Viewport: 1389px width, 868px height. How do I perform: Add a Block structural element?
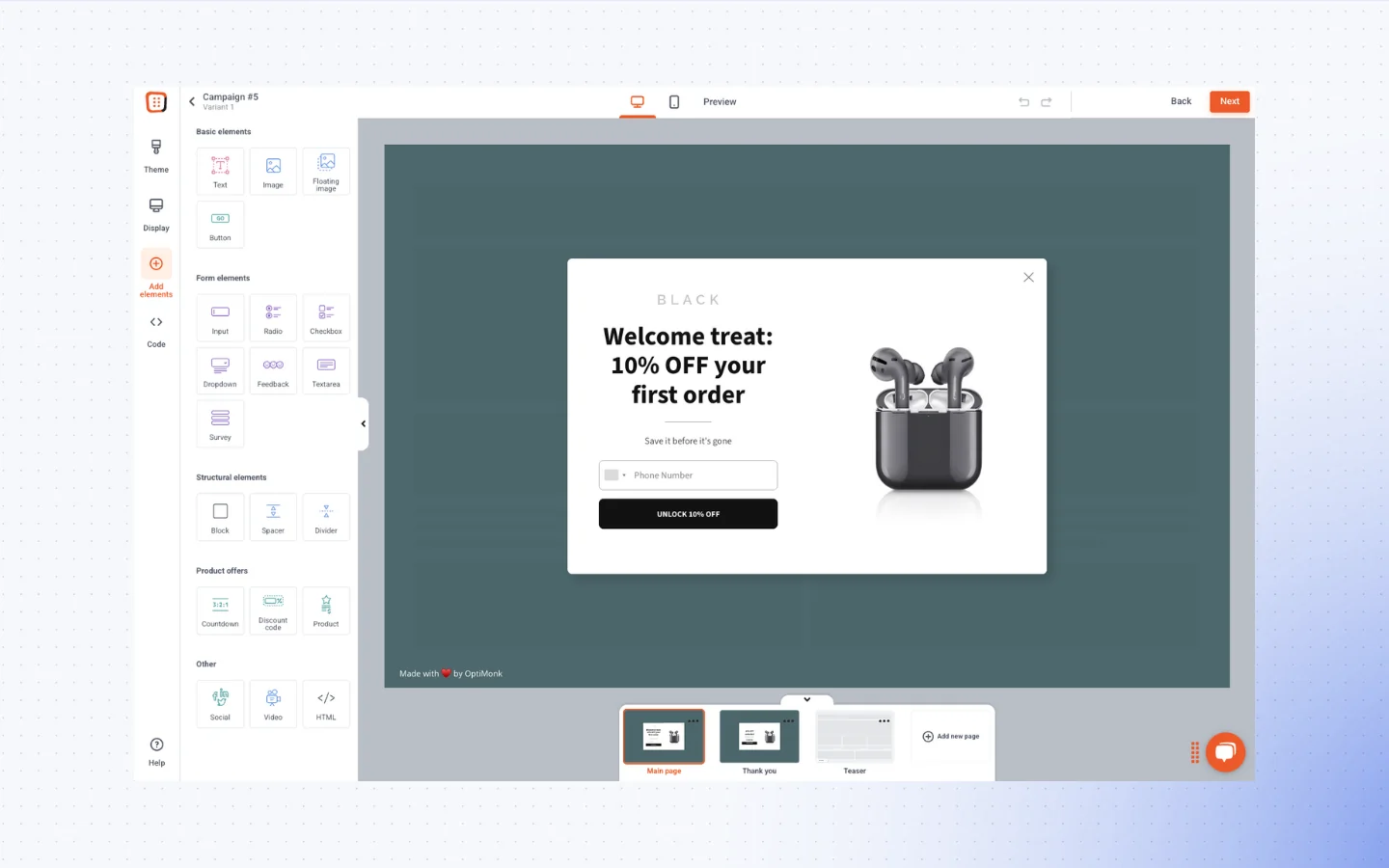pyautogui.click(x=220, y=518)
